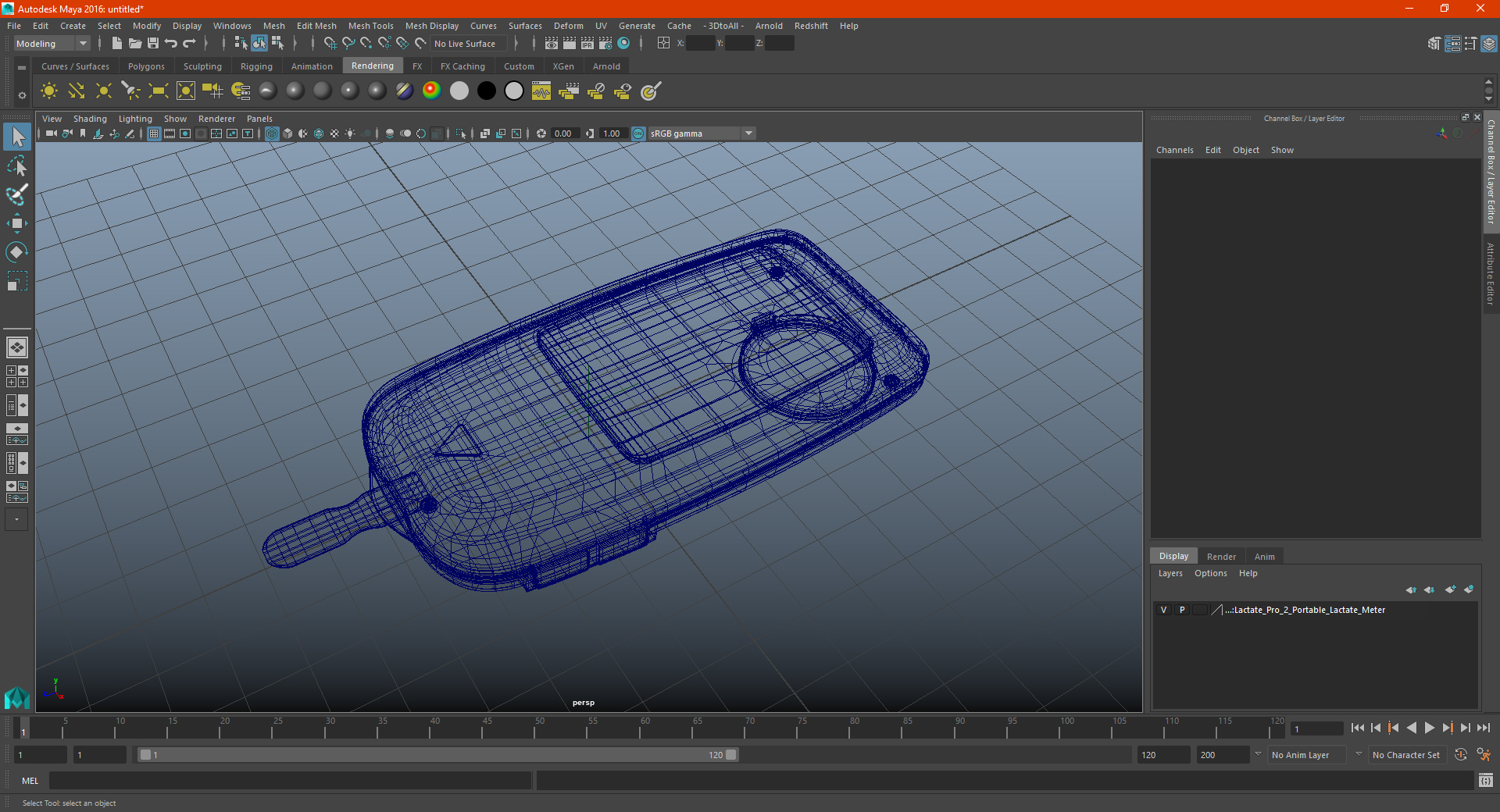This screenshot has height=812, width=1500.
Task: Switch to the Polygons shelf tab
Action: pos(146,66)
